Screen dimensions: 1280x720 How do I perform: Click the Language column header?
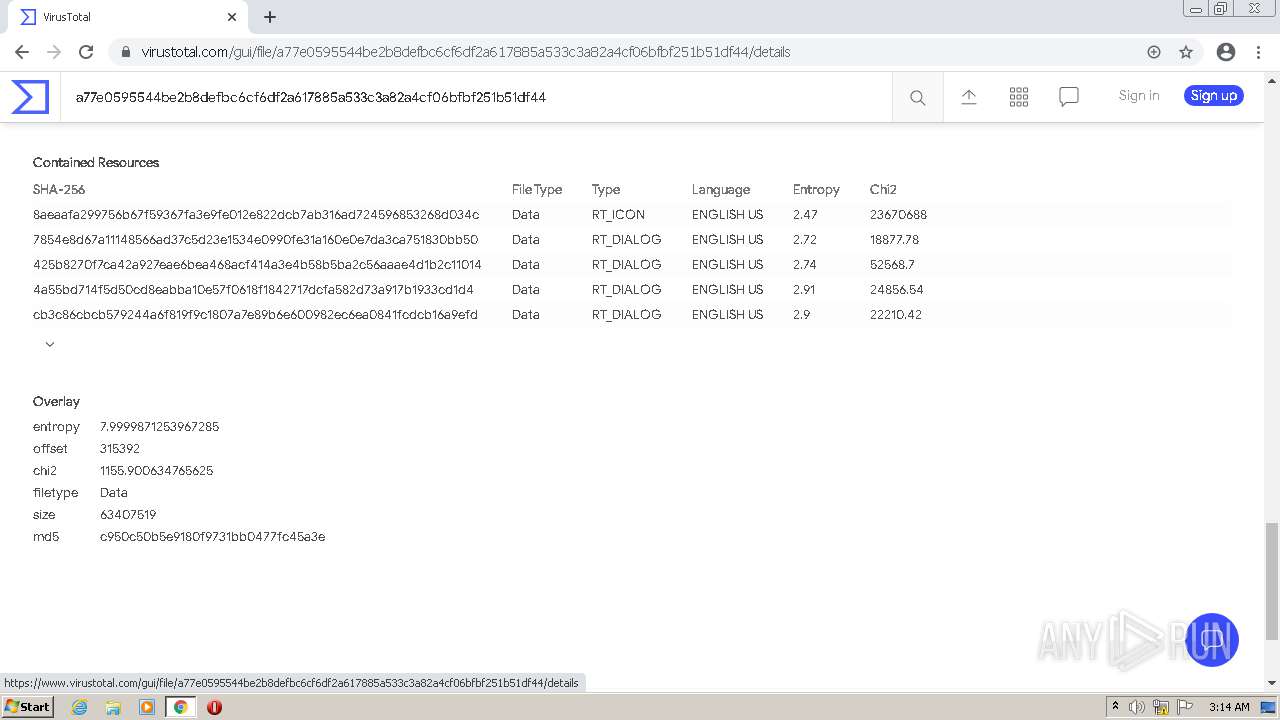(721, 189)
